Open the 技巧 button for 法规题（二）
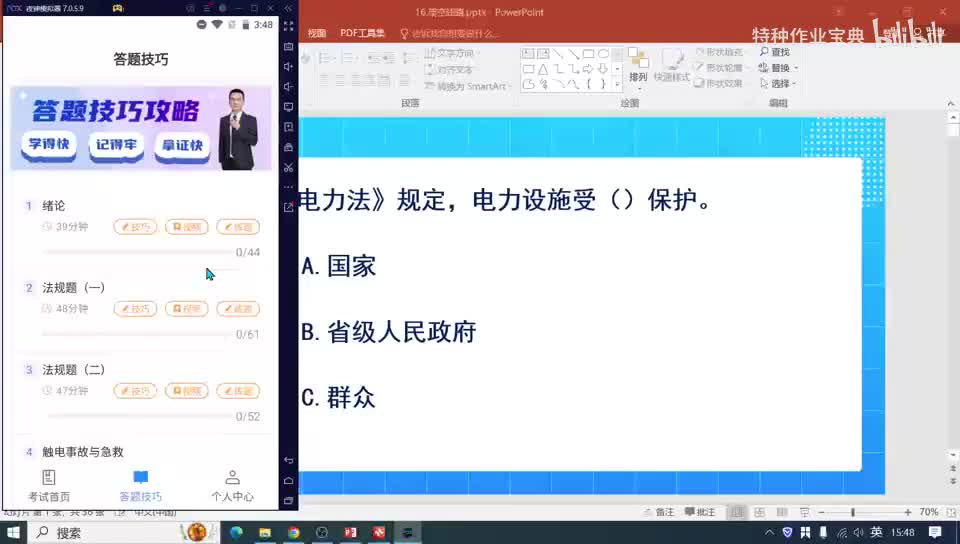This screenshot has height=544, width=960. pyautogui.click(x=135, y=391)
